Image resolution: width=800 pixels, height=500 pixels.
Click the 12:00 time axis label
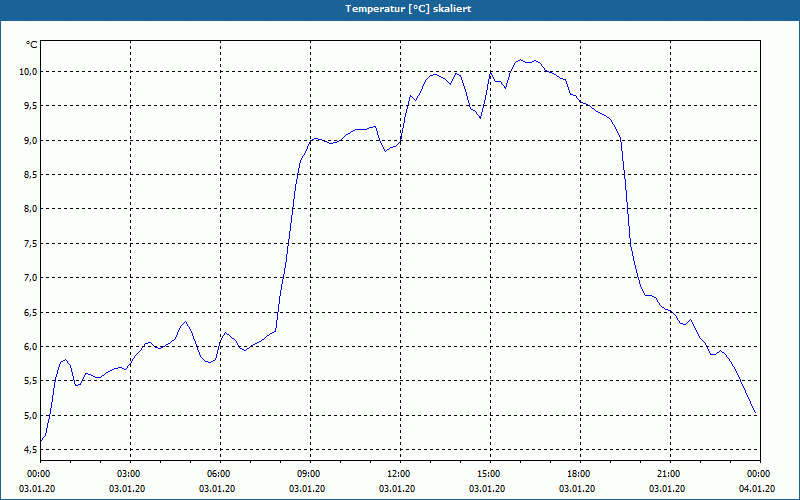coord(397,474)
